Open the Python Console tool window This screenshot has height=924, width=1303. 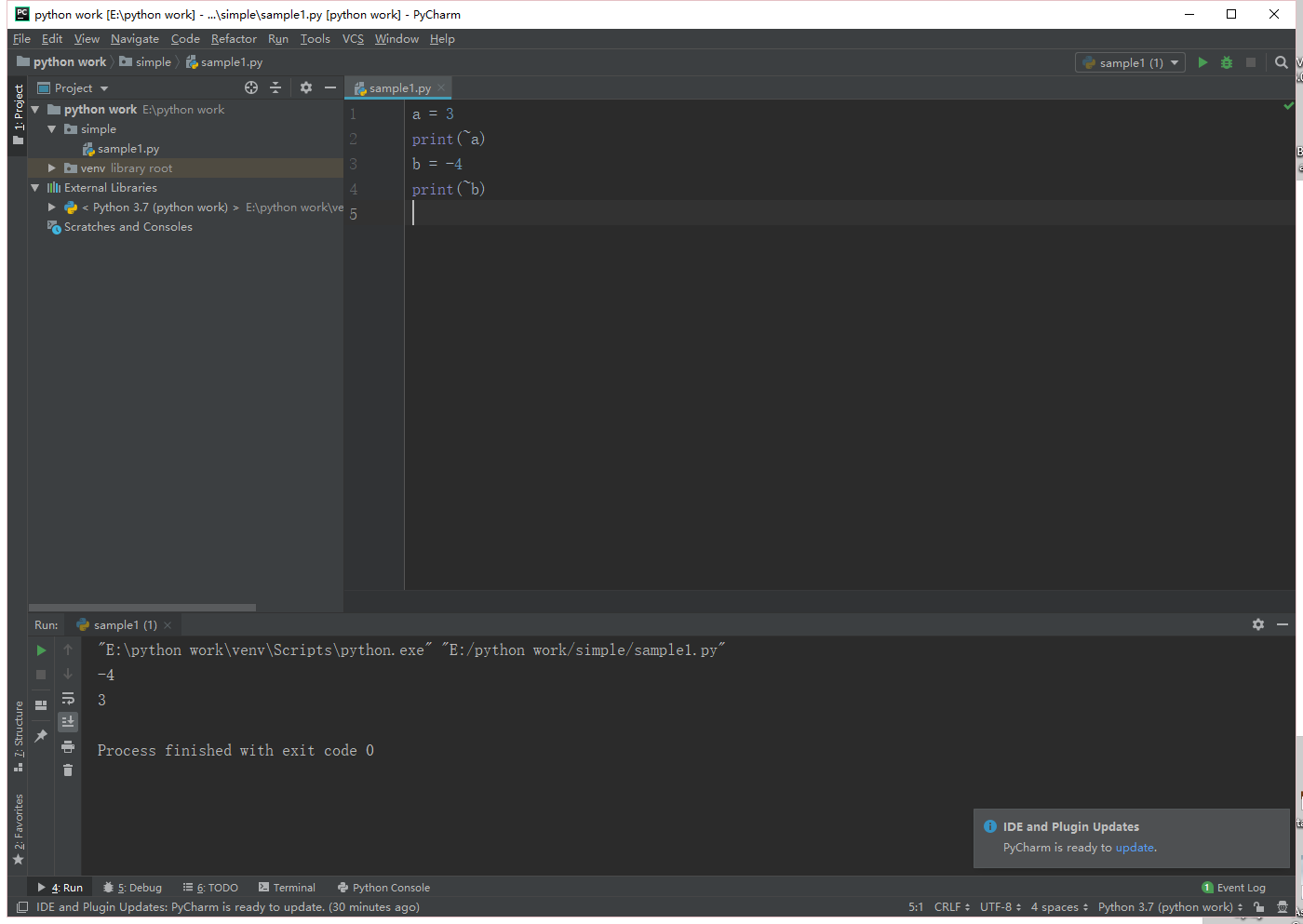pyautogui.click(x=383, y=888)
